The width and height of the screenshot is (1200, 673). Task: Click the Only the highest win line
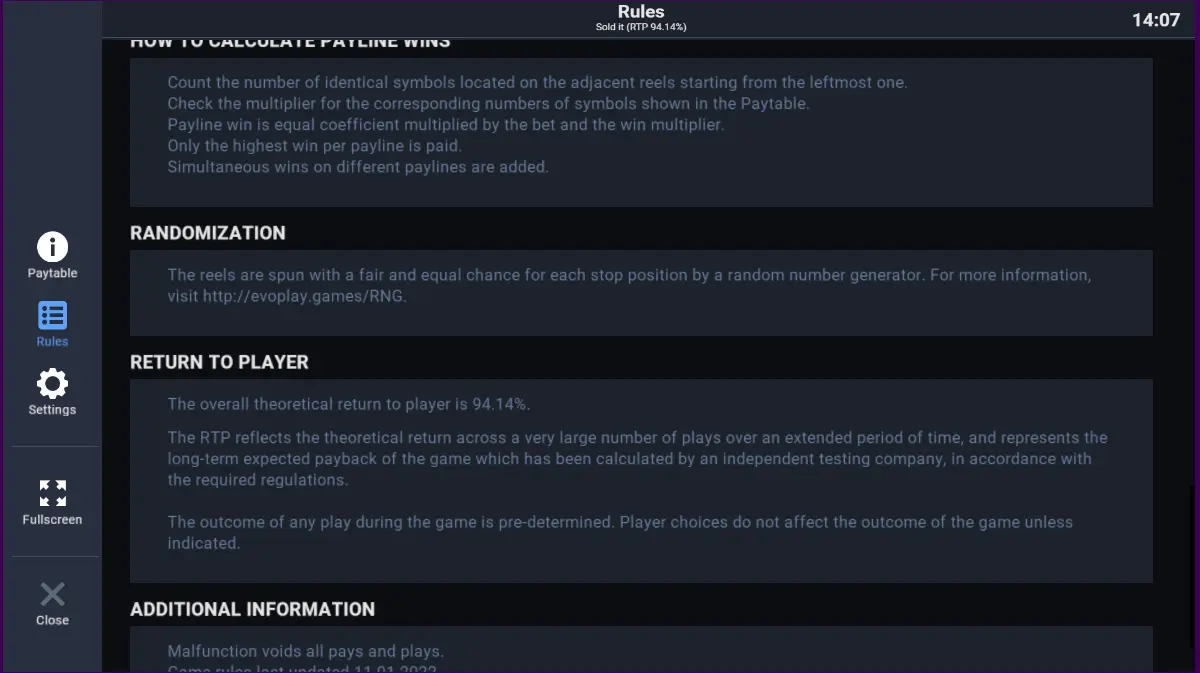315,146
